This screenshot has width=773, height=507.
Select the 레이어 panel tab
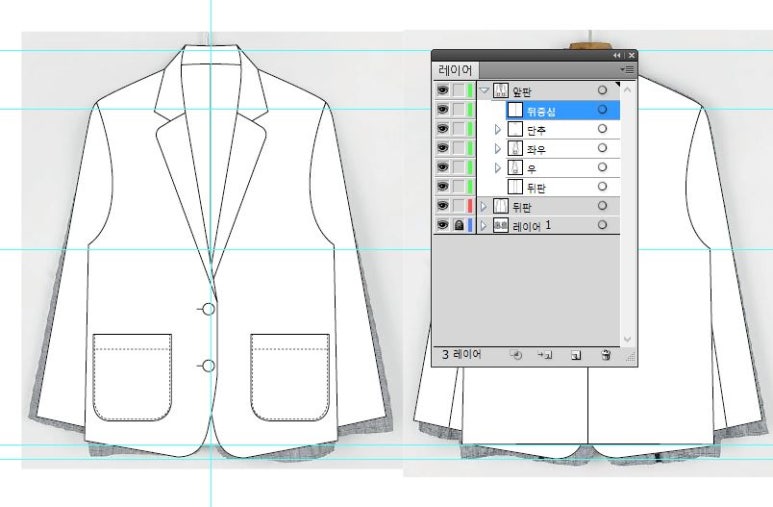click(456, 70)
